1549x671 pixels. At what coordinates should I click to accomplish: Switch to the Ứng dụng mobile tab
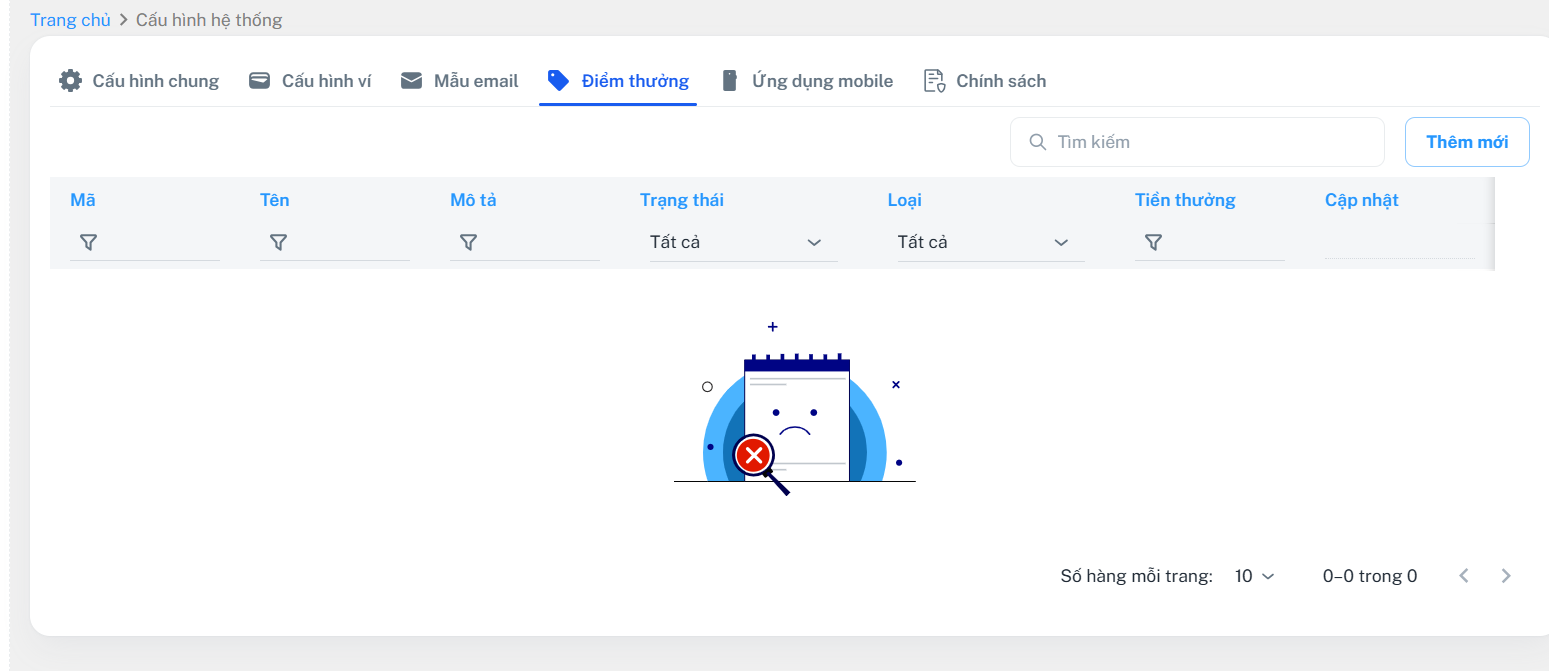pyautogui.click(x=821, y=81)
